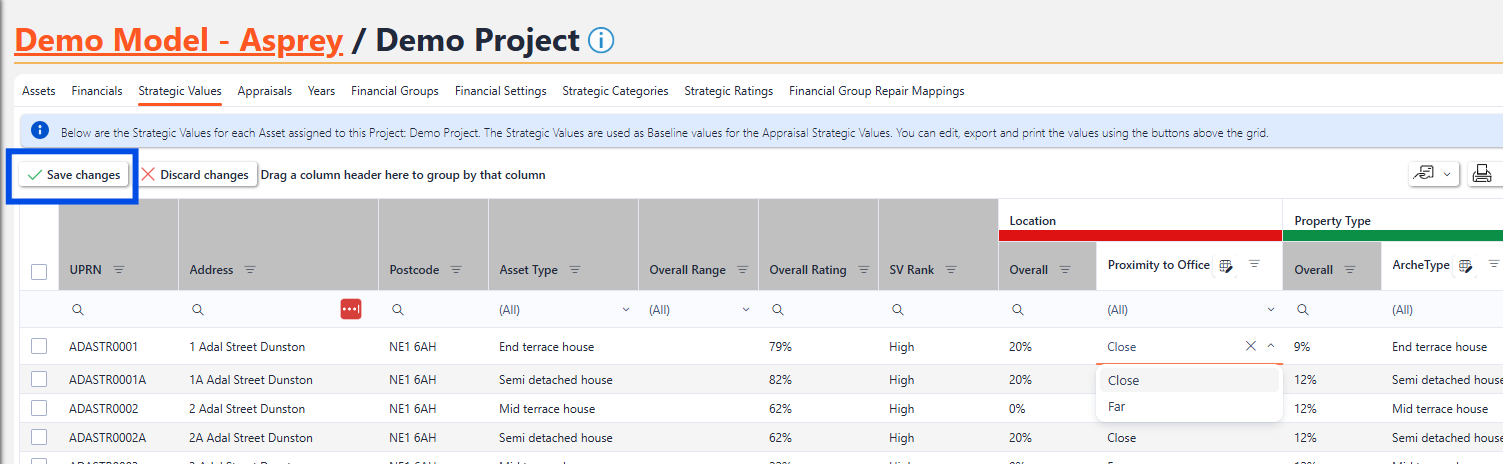1503x464 pixels.
Task: Open the UPRN column filter menu icon
Action: coord(119,270)
